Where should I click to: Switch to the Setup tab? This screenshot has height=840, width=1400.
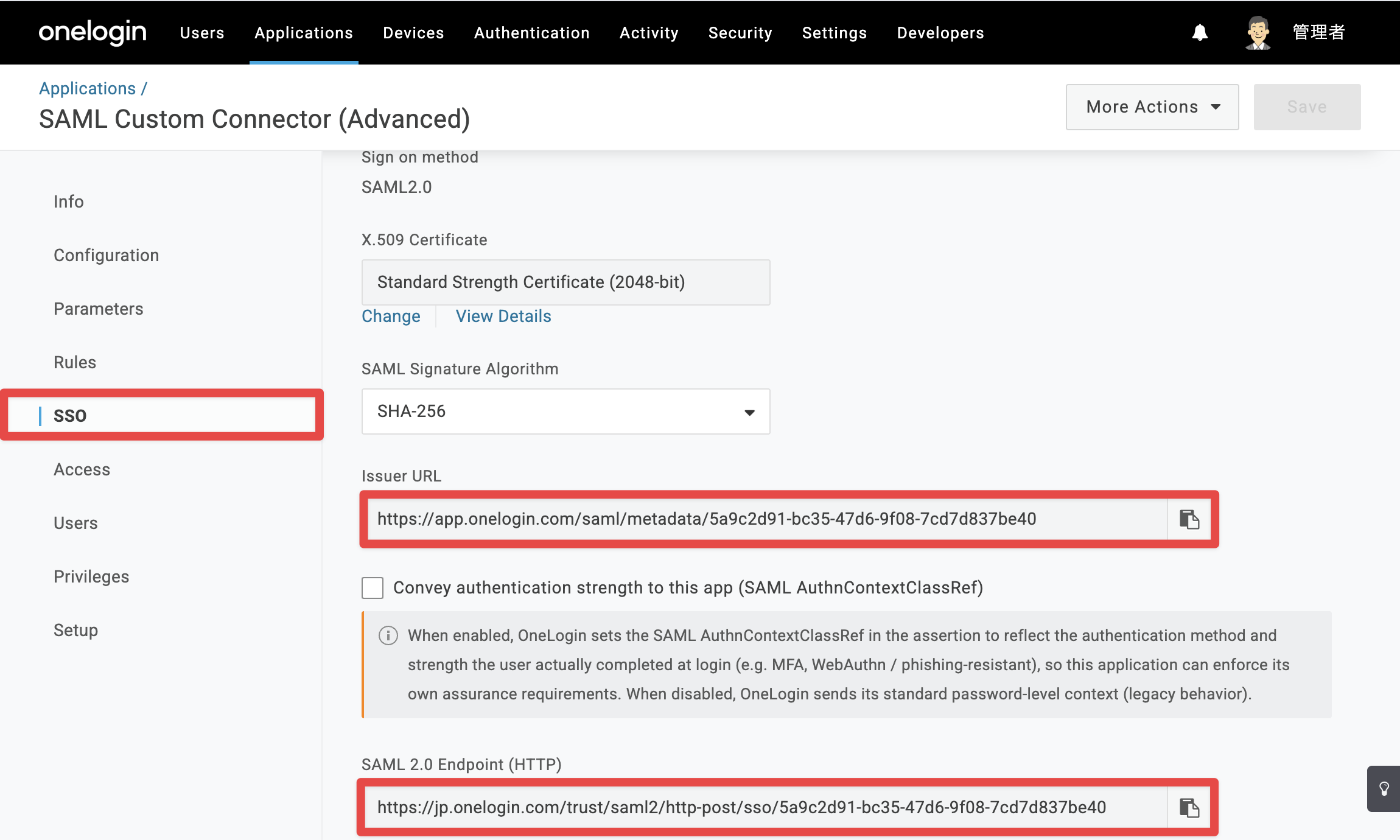(x=75, y=630)
